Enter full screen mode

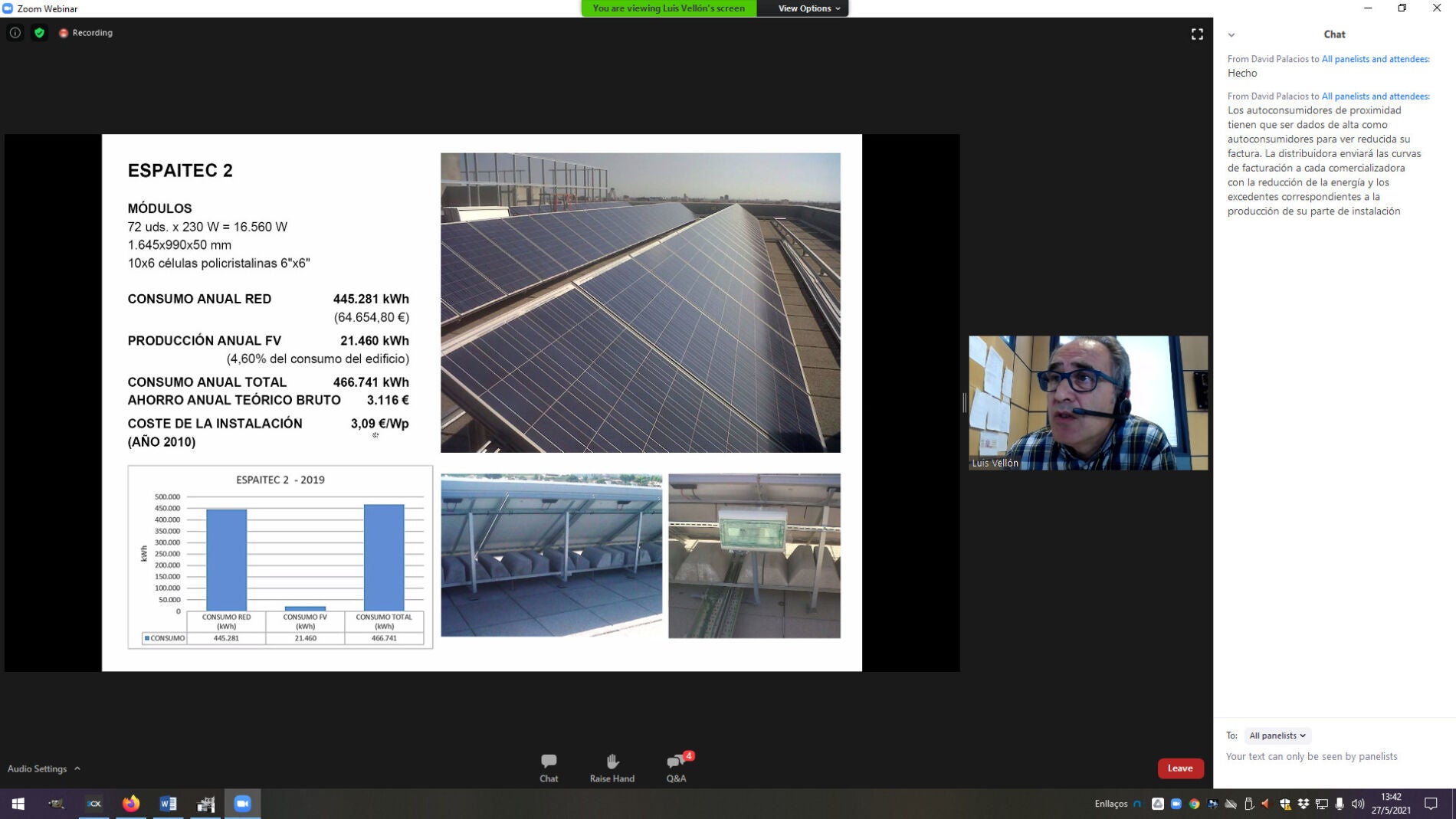[x=1197, y=34]
